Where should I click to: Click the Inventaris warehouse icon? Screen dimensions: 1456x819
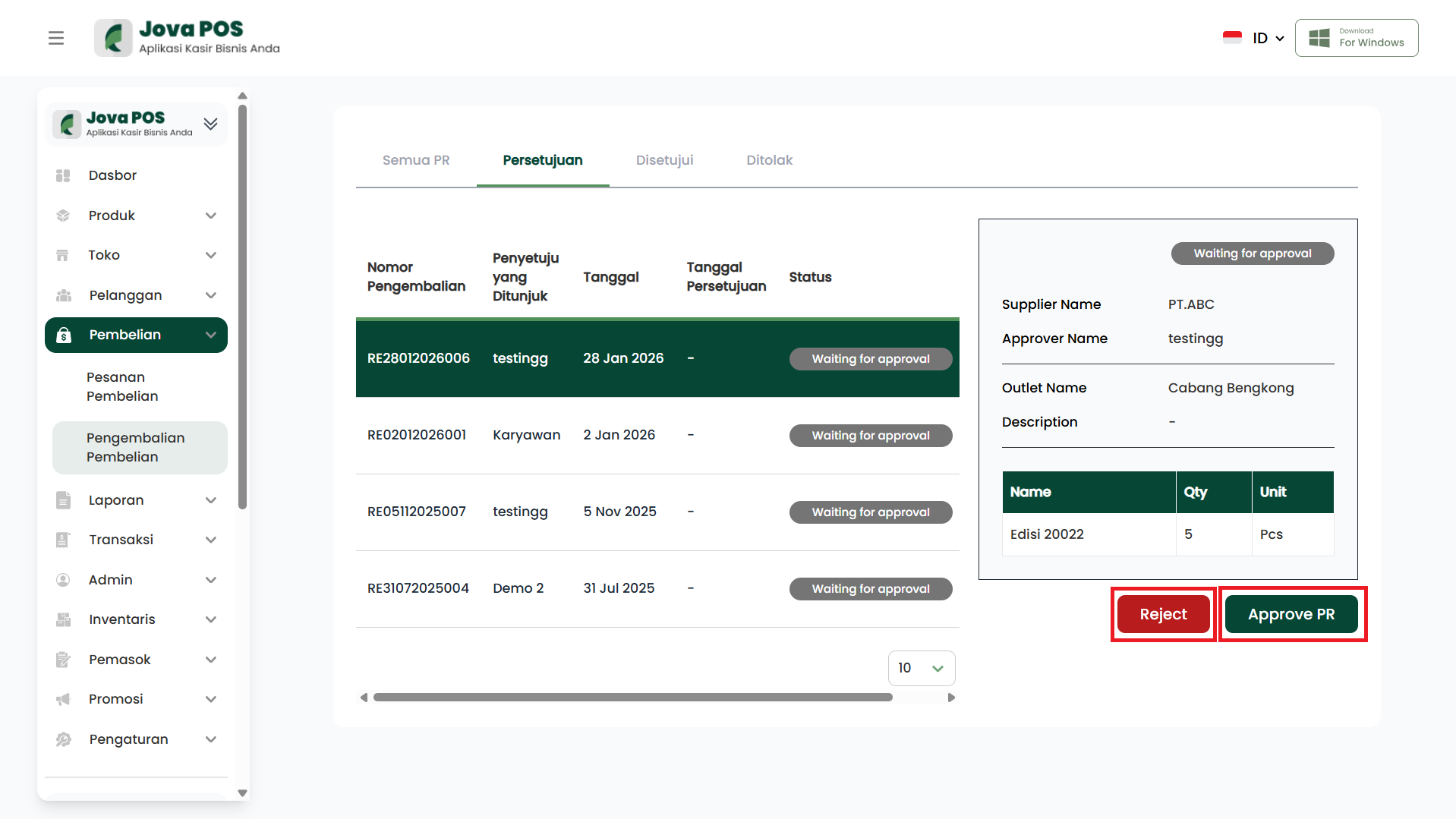[x=63, y=619]
